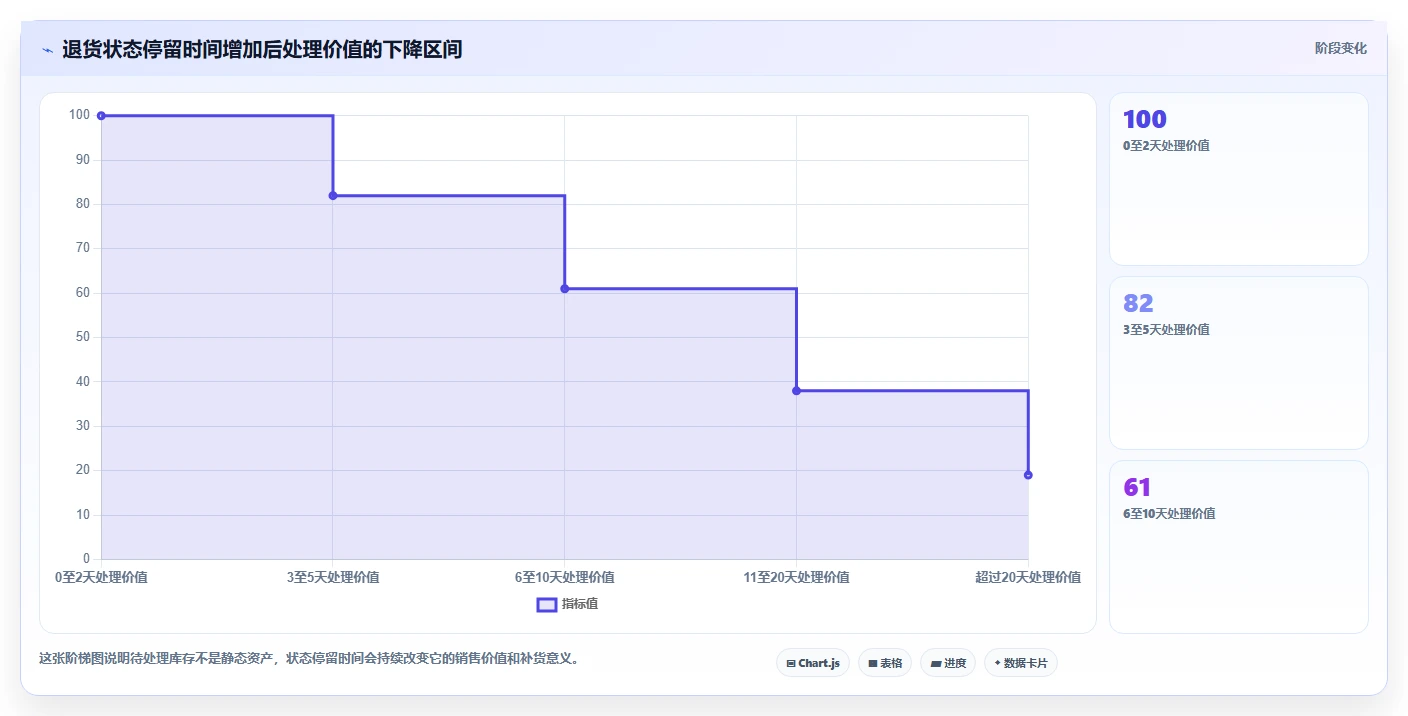Click the data point at 0至2天 (100)
1408x716 pixels.
pos(101,116)
